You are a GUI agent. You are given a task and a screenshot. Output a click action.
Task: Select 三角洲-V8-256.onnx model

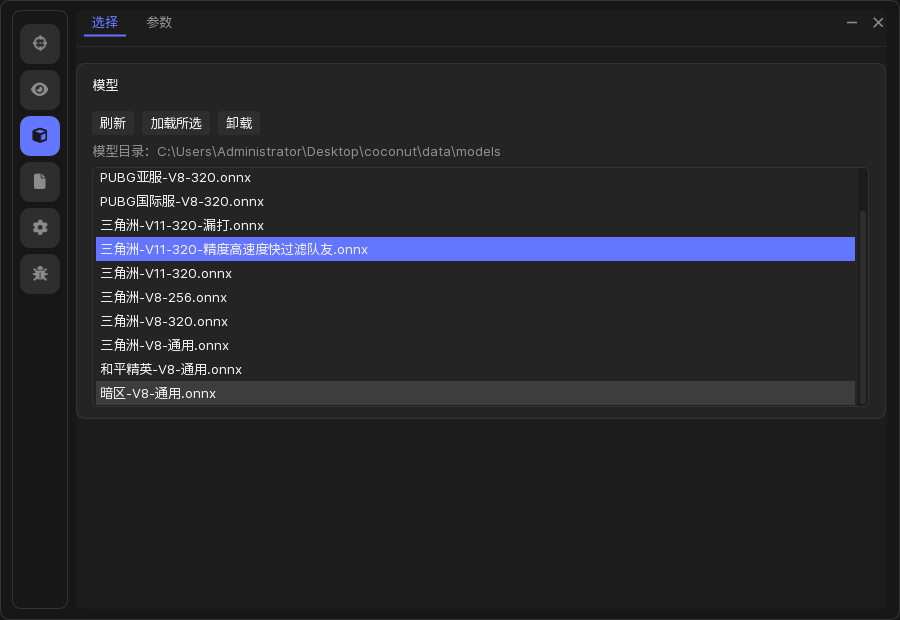click(475, 297)
